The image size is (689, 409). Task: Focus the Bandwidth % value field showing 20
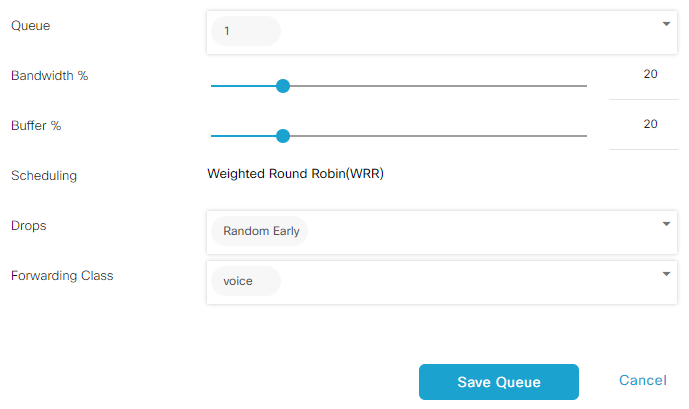coord(644,79)
